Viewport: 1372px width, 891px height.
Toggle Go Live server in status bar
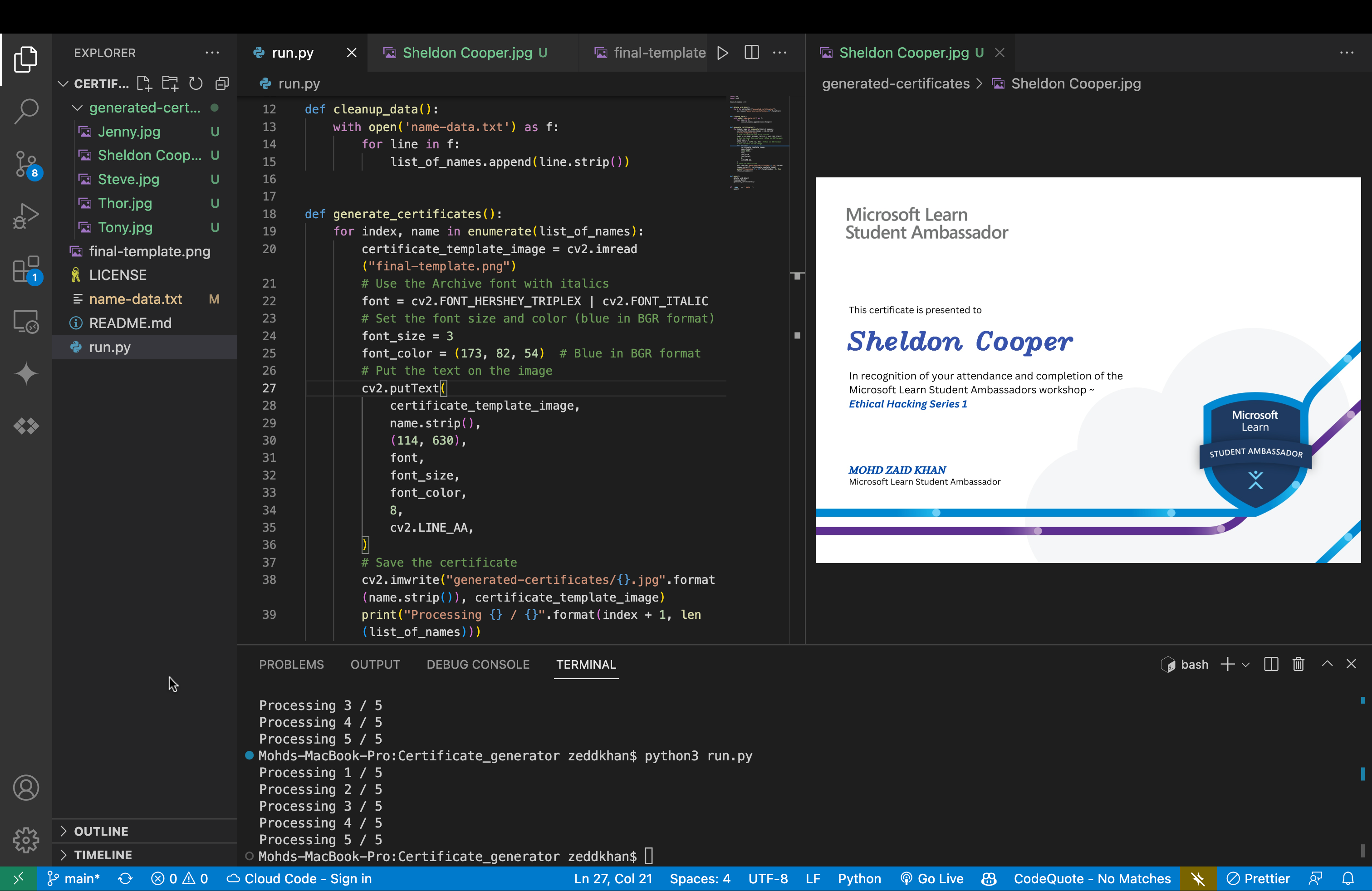(x=932, y=879)
